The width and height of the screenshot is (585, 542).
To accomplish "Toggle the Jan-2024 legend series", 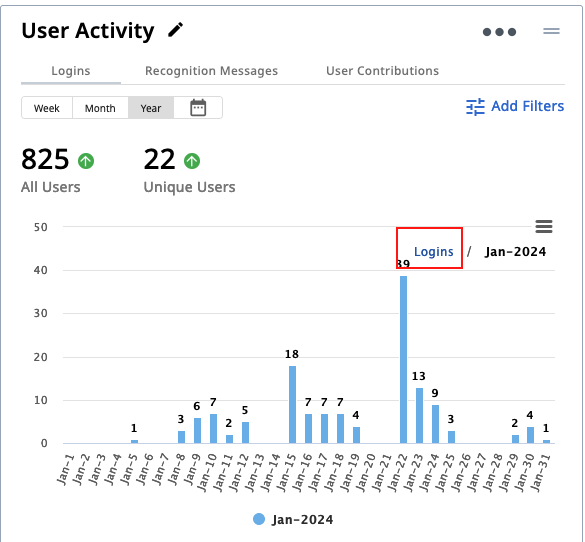I will click(x=293, y=519).
